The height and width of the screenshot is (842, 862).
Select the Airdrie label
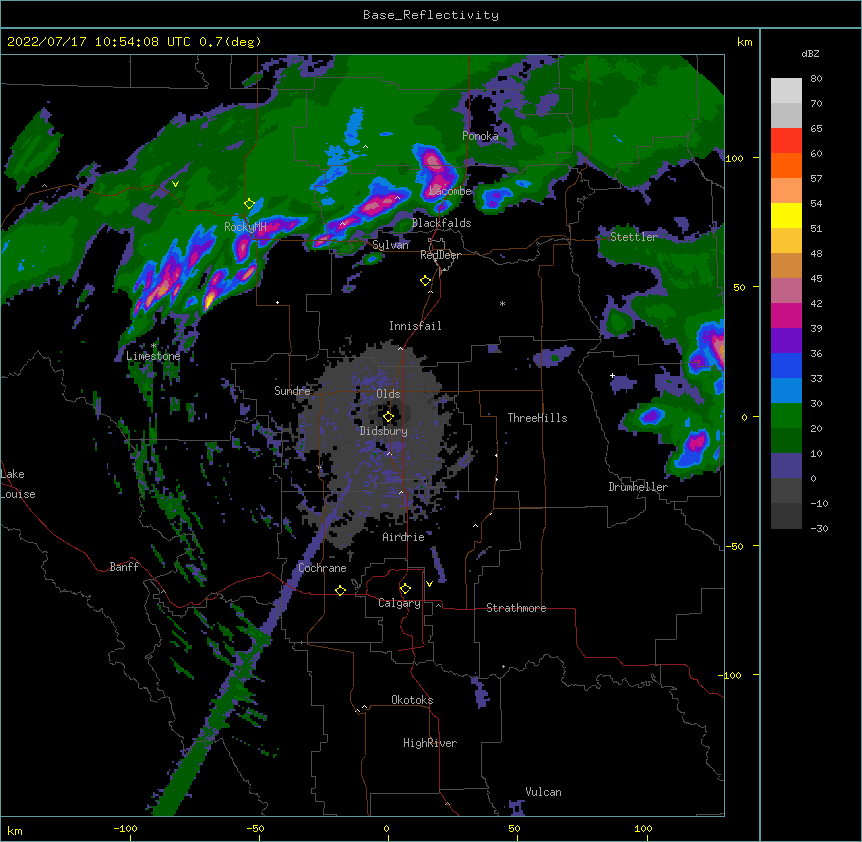point(403,537)
